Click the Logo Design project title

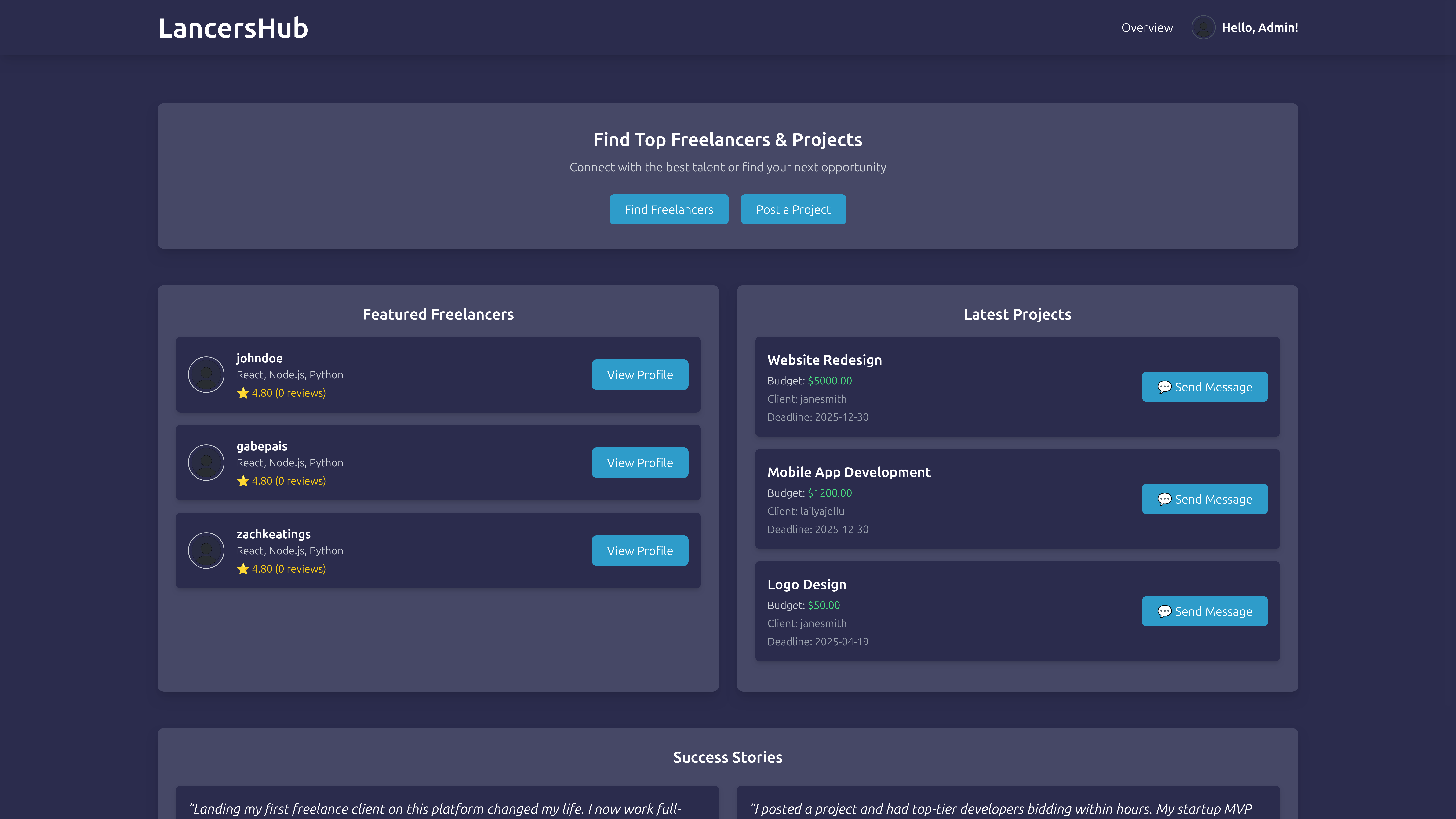[806, 584]
